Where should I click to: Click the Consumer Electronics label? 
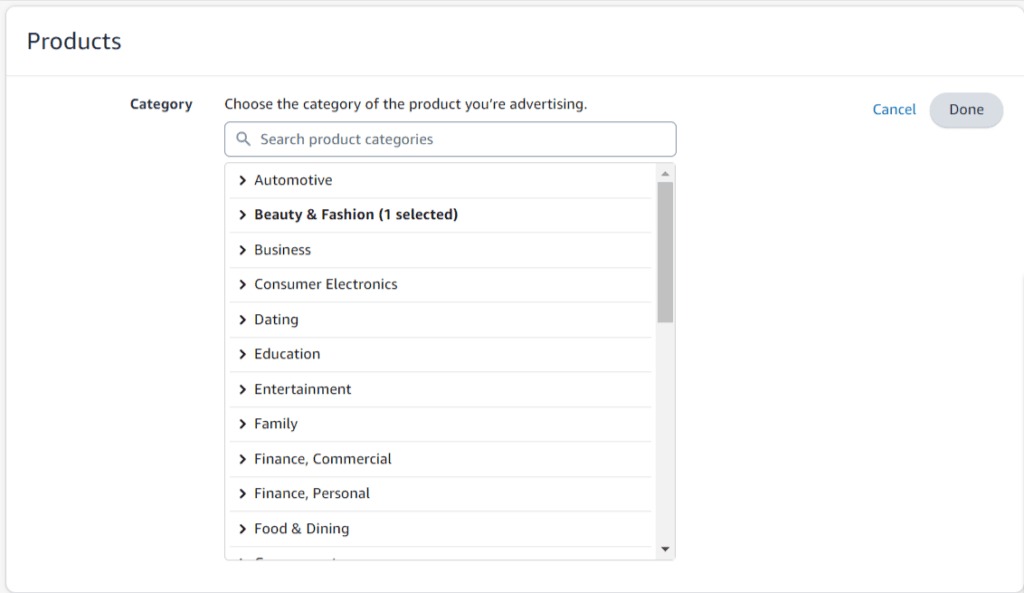click(325, 285)
